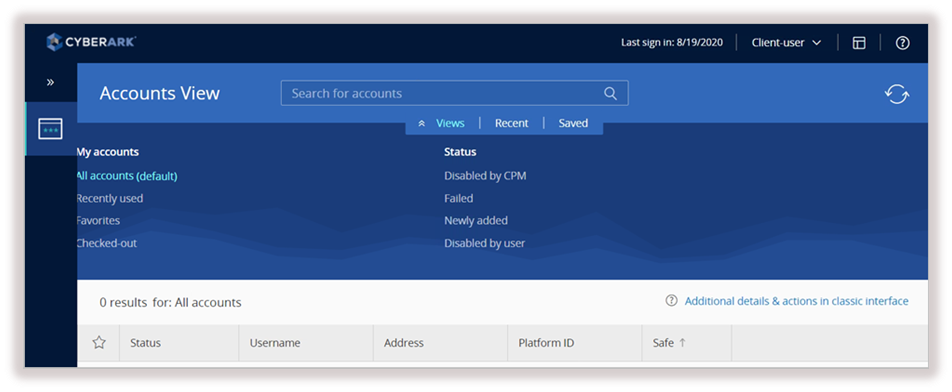Image resolution: width=952 pixels, height=392 pixels.
Task: Expand the sidebar with double-chevron icon
Action: point(50,82)
